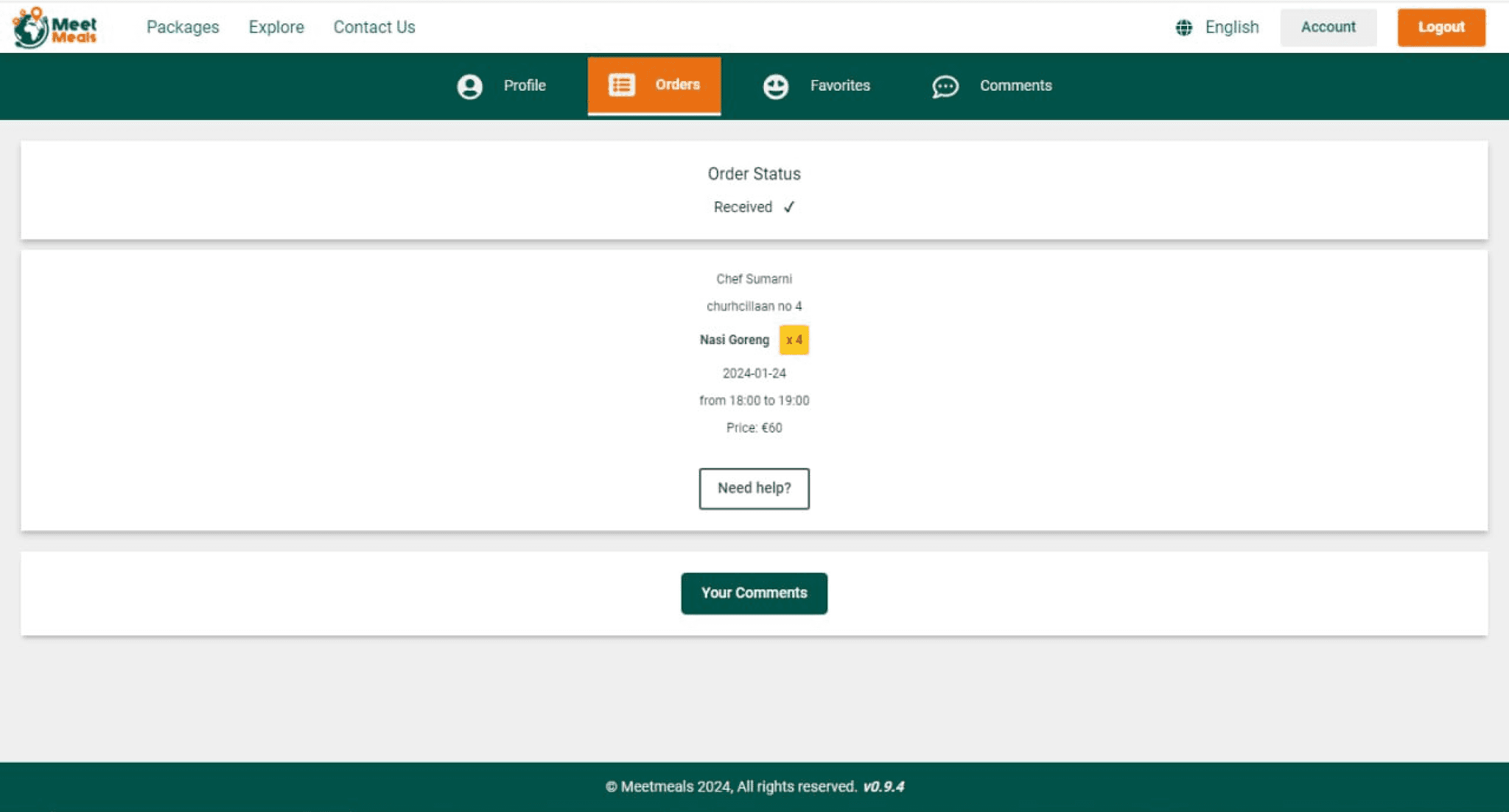Click the Favorites smiley icon

coord(775,86)
